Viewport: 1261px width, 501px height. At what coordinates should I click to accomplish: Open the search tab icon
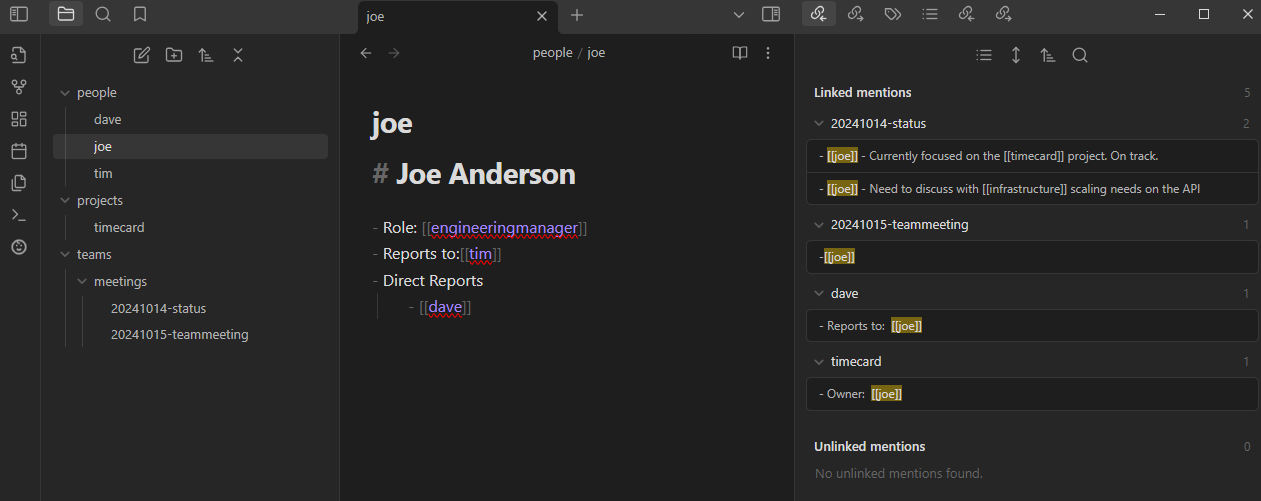click(x=103, y=14)
